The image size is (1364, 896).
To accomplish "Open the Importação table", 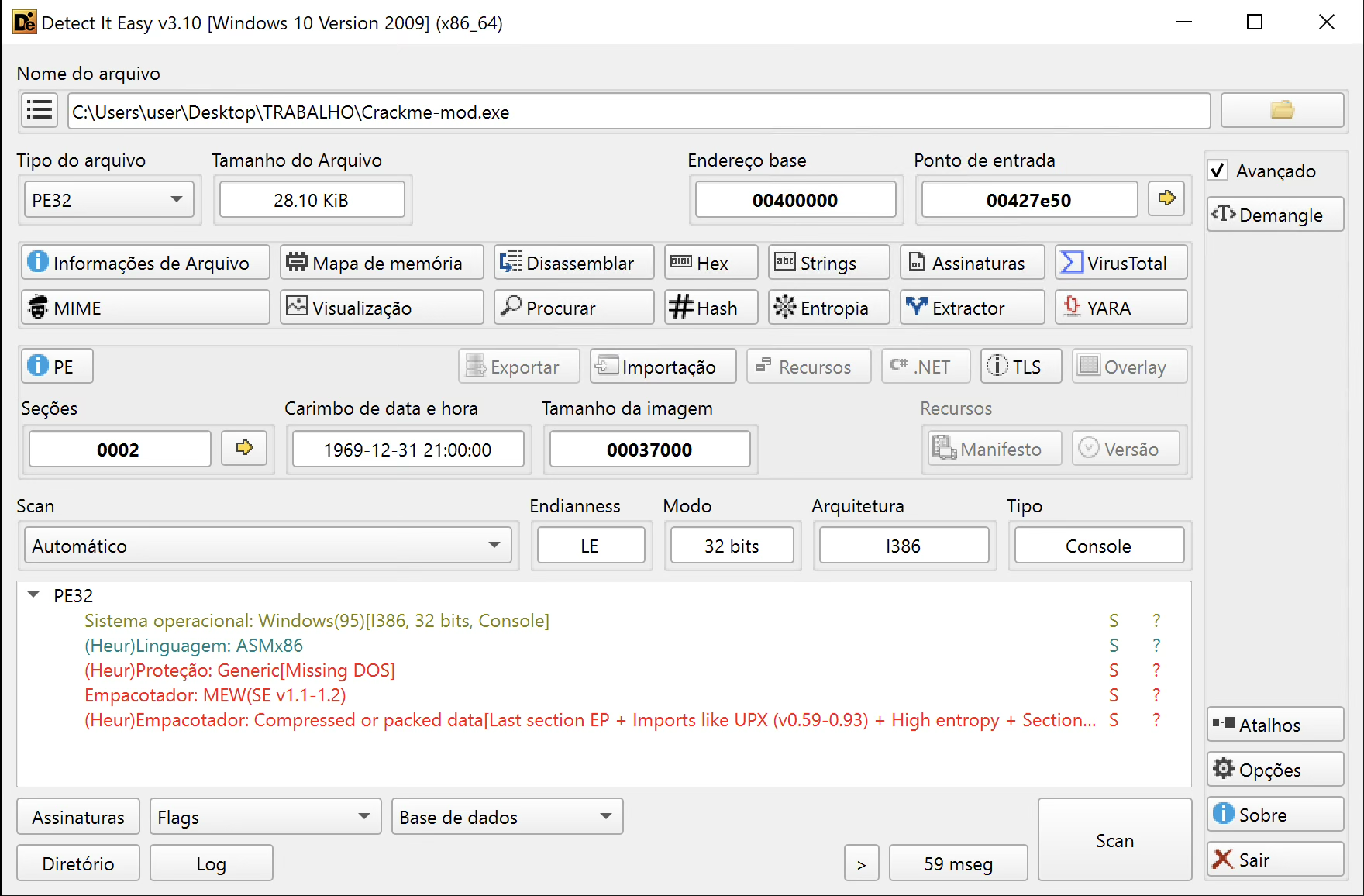I will (x=663, y=366).
